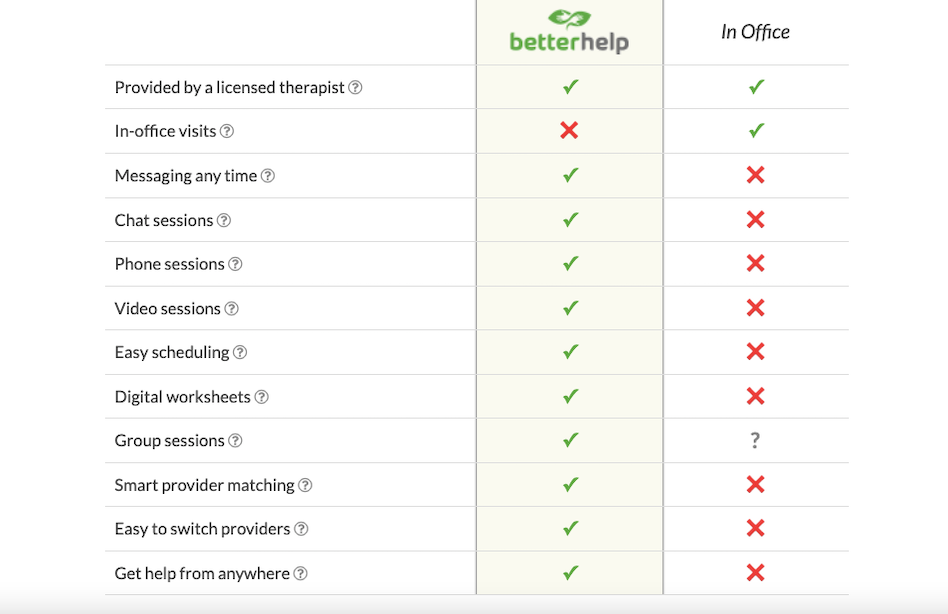Click the In Office column header
The height and width of the screenshot is (614, 948).
coord(755,32)
